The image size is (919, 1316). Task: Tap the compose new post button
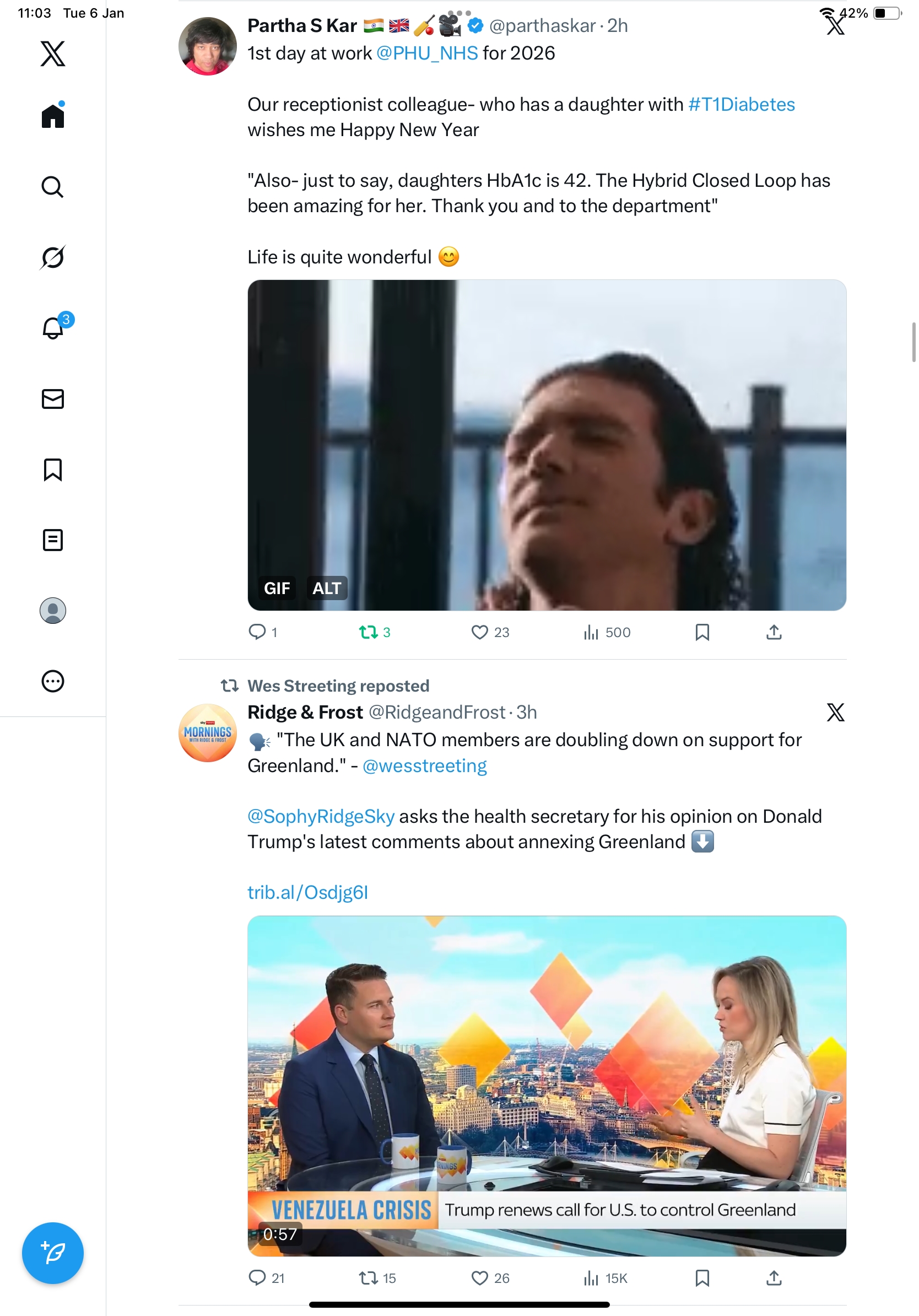coord(53,1253)
